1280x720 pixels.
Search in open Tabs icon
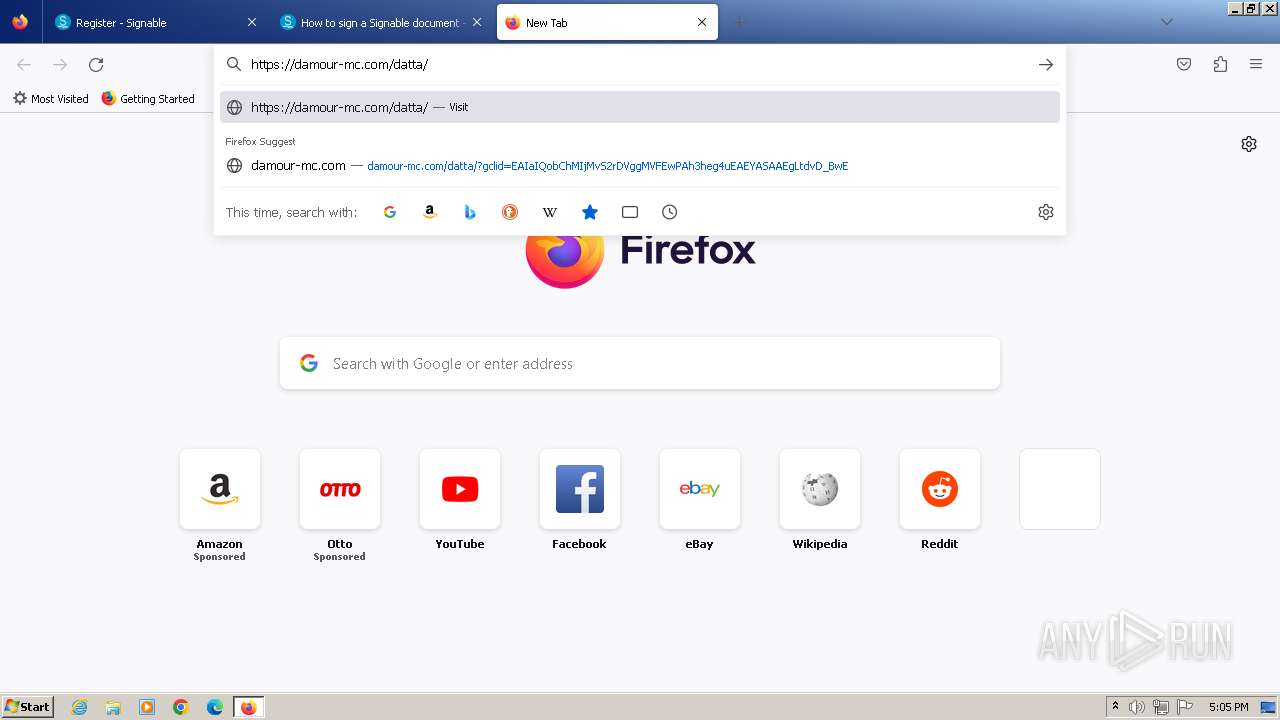point(630,212)
